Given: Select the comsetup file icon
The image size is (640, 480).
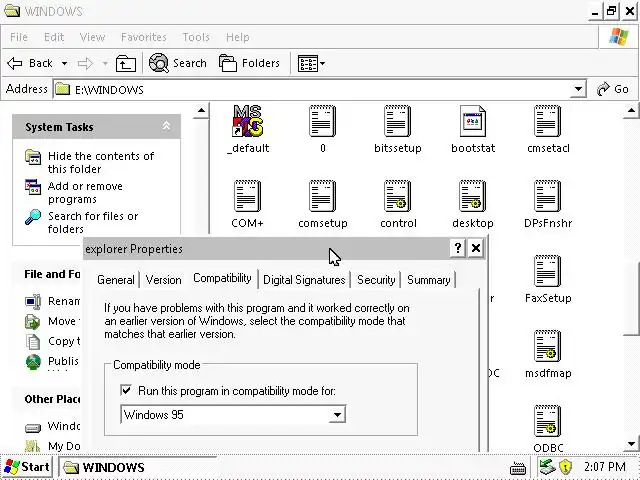Looking at the screenshot, I should point(322,196).
